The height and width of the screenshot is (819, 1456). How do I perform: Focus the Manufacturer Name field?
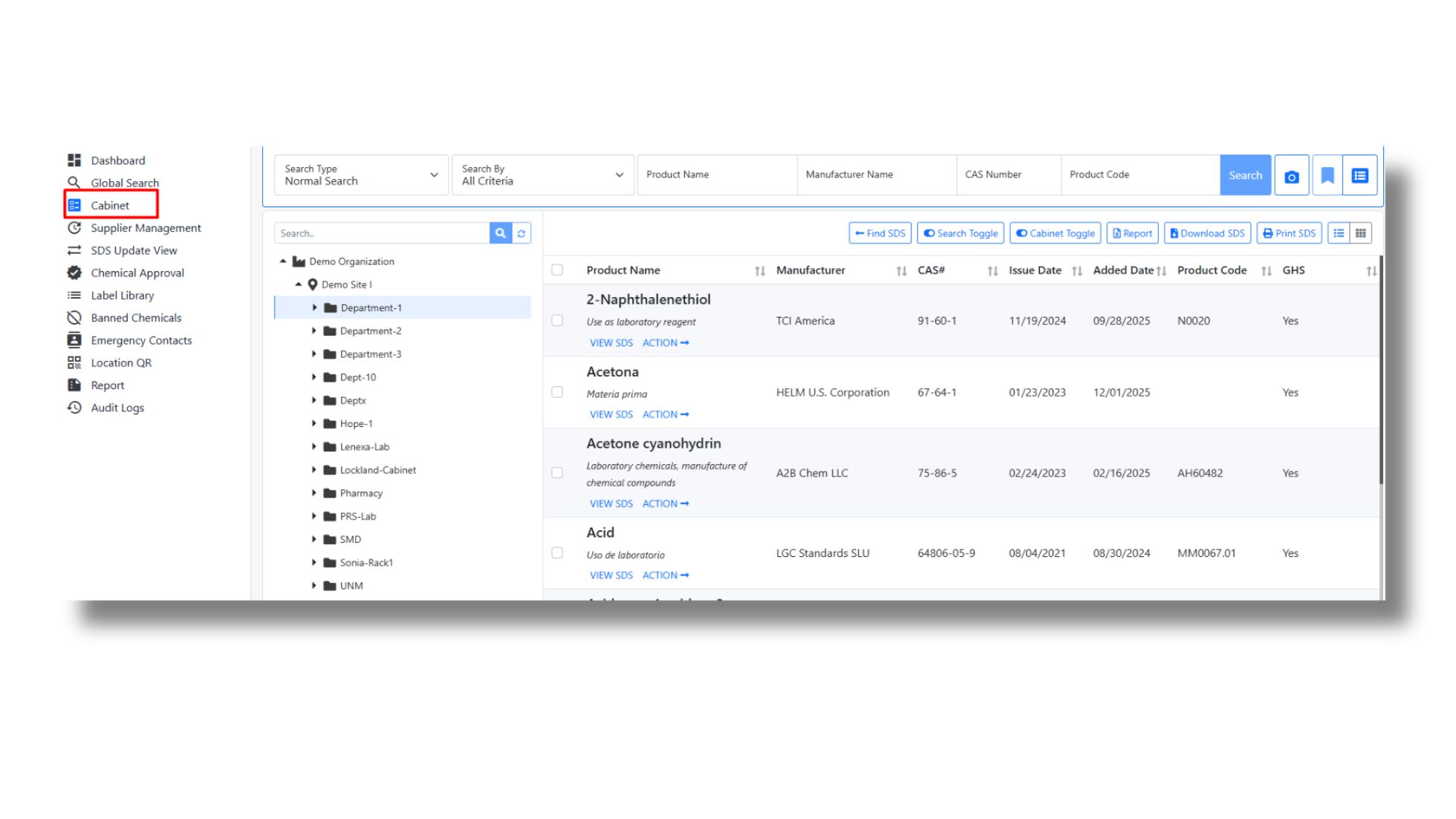click(877, 175)
